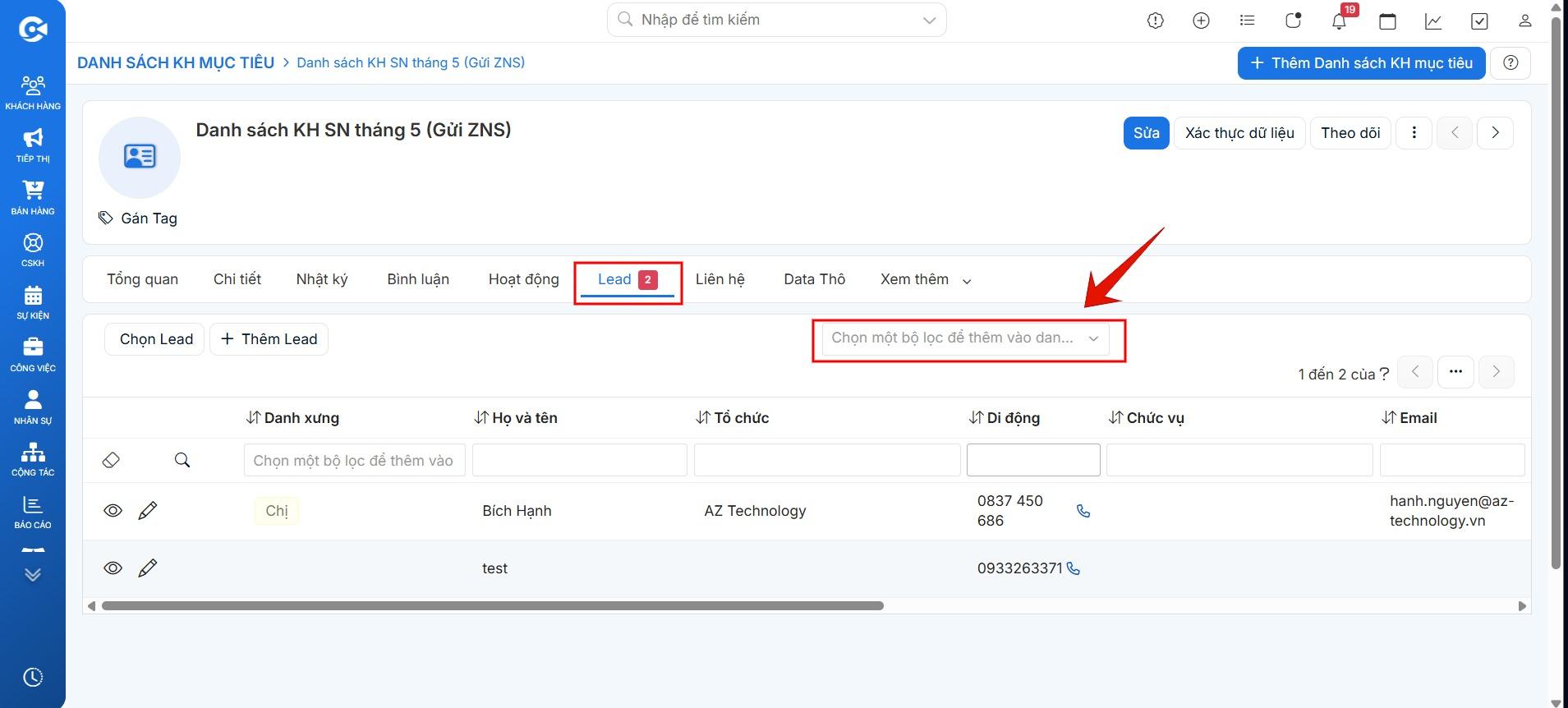The image size is (1568, 708).
Task: Open the CSKH support module
Action: 33,250
